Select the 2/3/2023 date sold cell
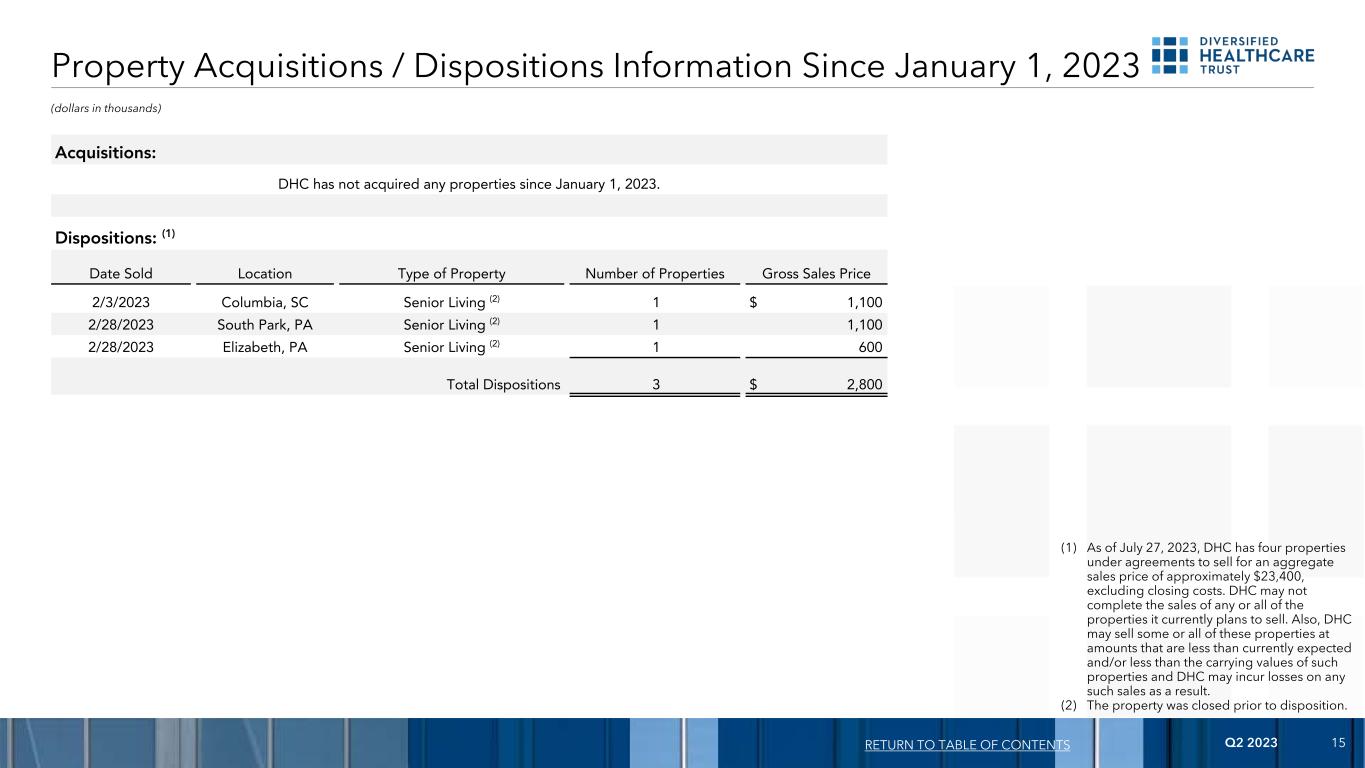The width and height of the screenshot is (1365, 768). pos(121,301)
